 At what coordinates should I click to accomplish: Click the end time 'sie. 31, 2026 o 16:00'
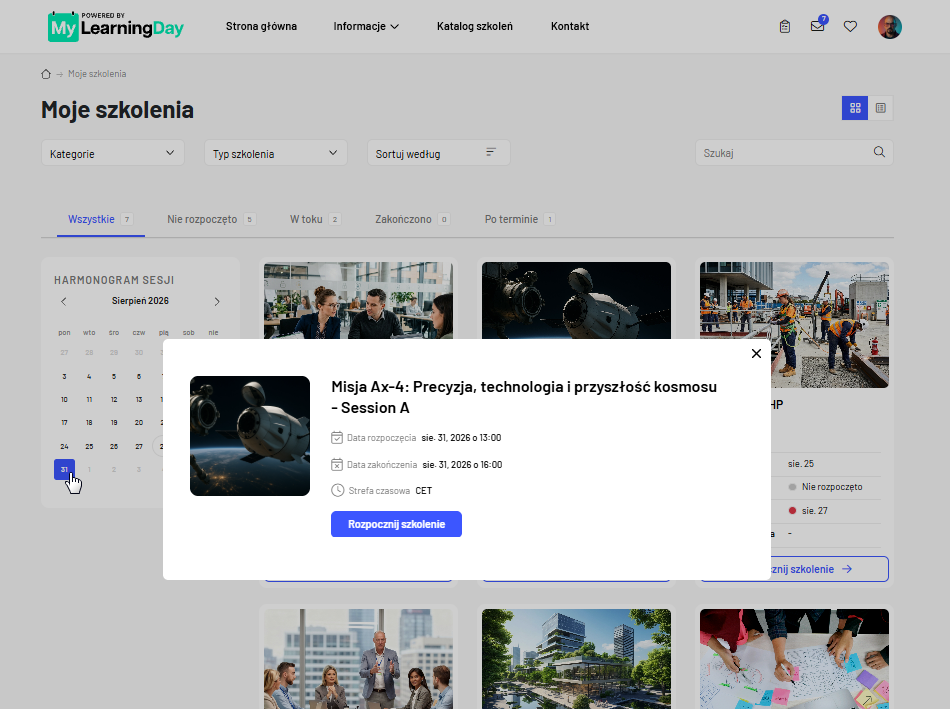pyautogui.click(x=462, y=465)
